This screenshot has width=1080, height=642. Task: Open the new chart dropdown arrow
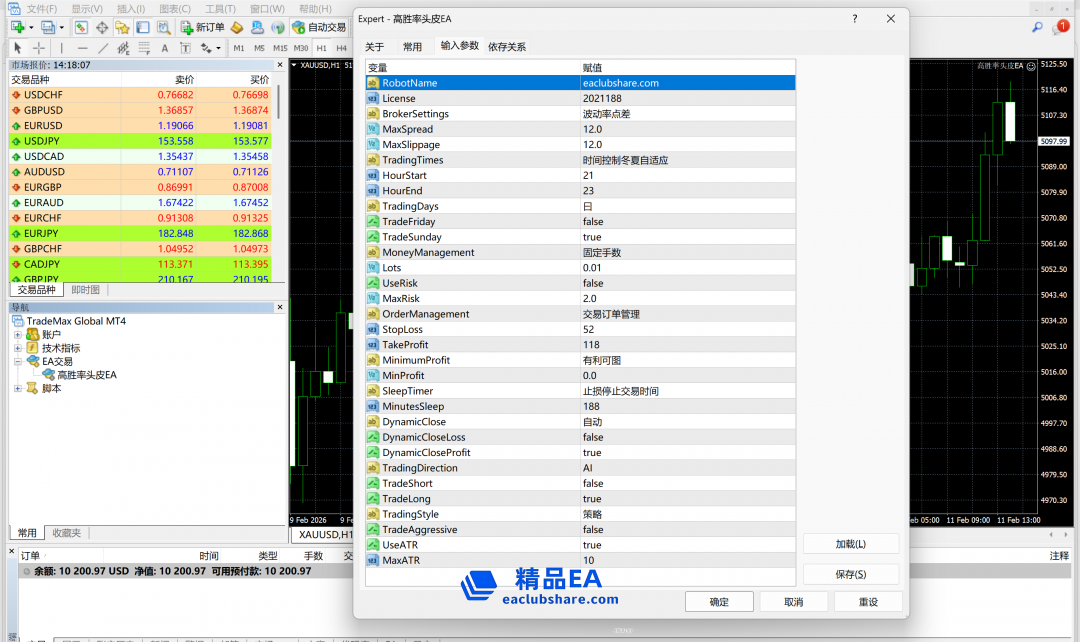pos(31,27)
